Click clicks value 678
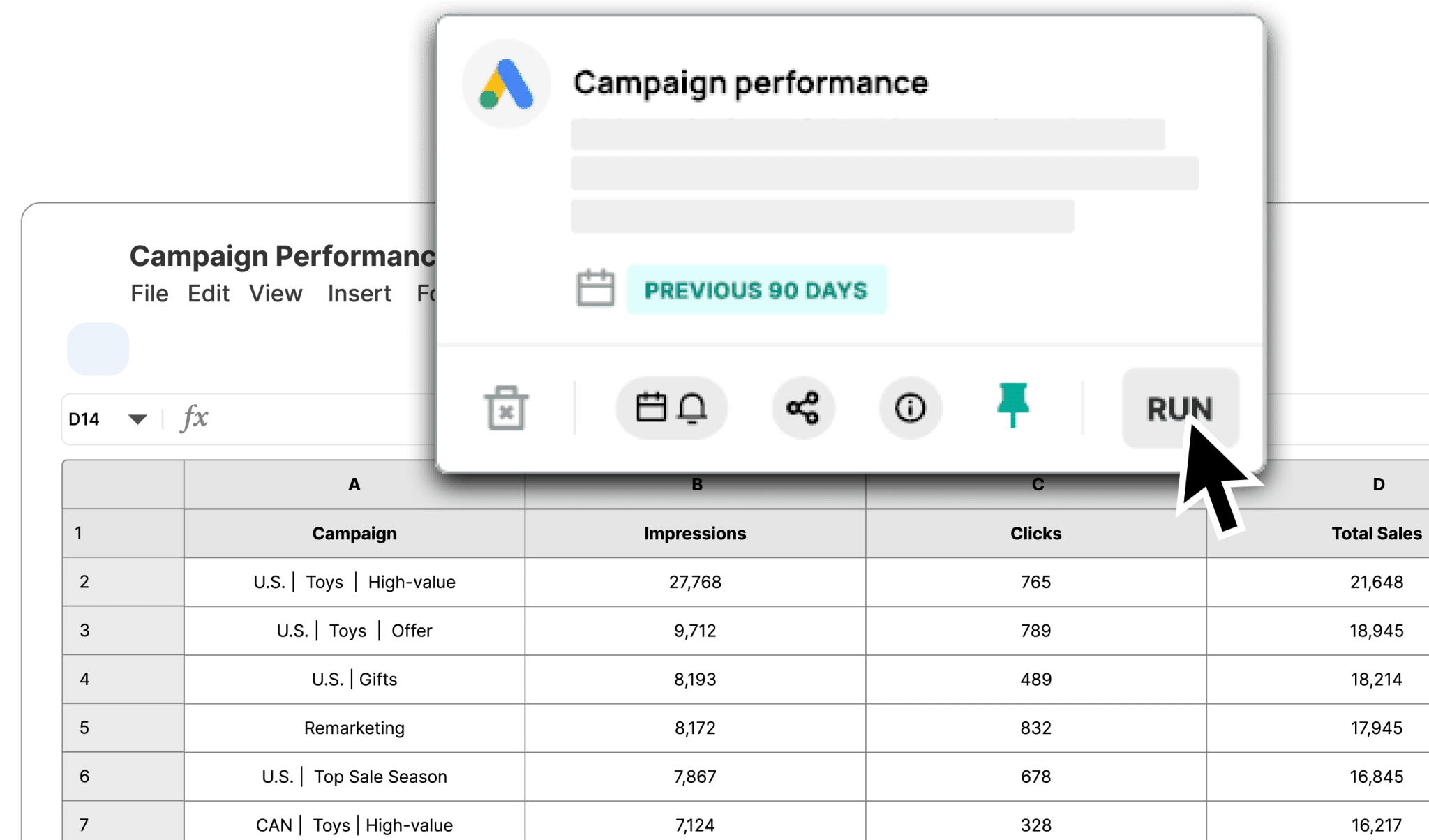The height and width of the screenshot is (840, 1429). [x=1036, y=777]
